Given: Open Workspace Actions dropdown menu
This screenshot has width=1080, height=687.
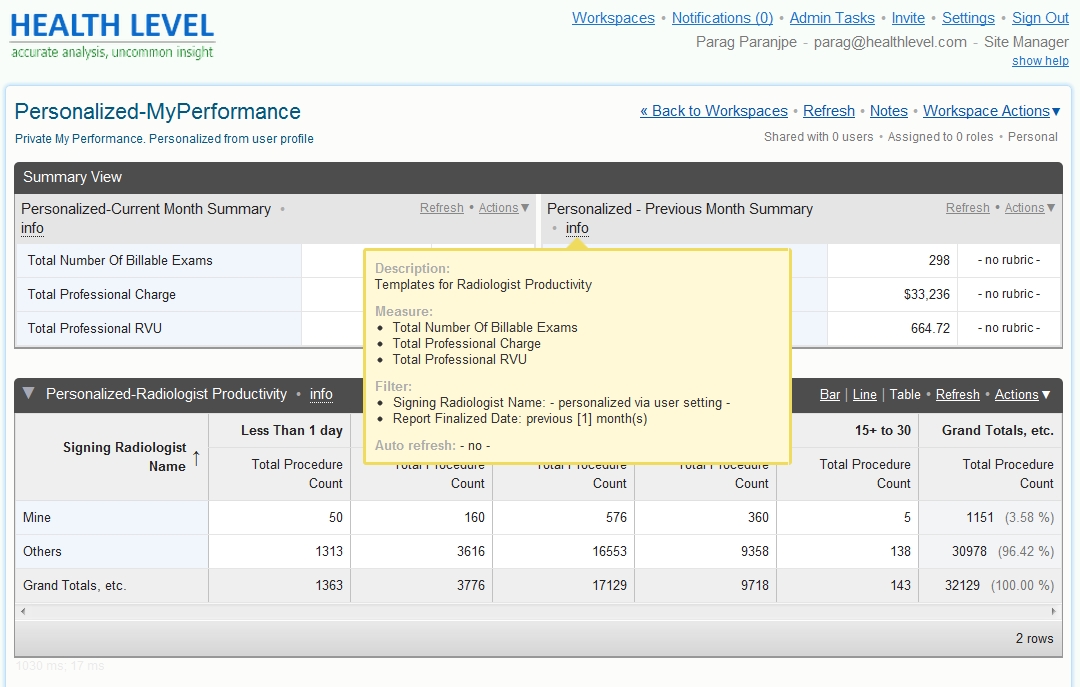Looking at the screenshot, I should pyautogui.click(x=991, y=111).
